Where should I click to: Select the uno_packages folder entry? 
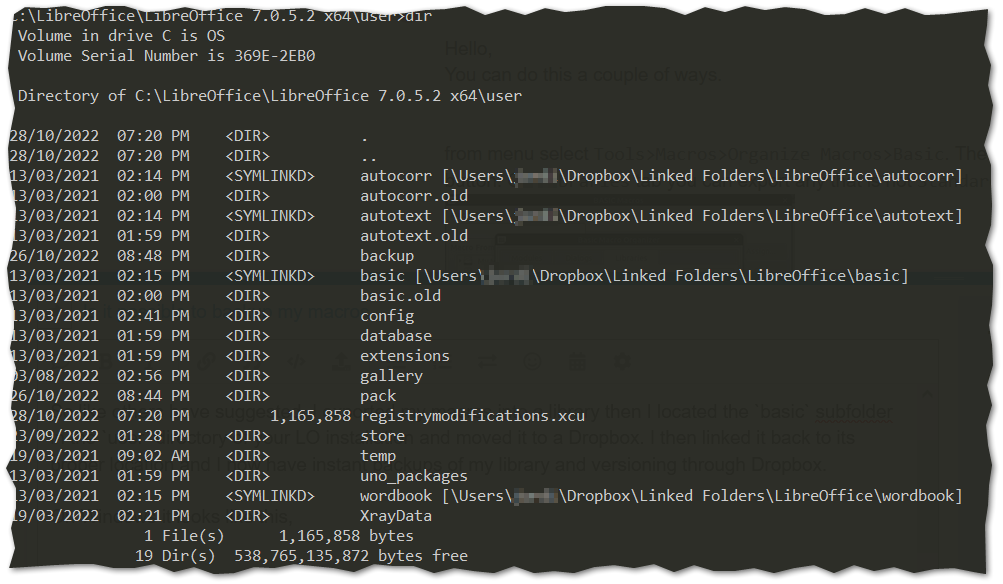pos(414,476)
